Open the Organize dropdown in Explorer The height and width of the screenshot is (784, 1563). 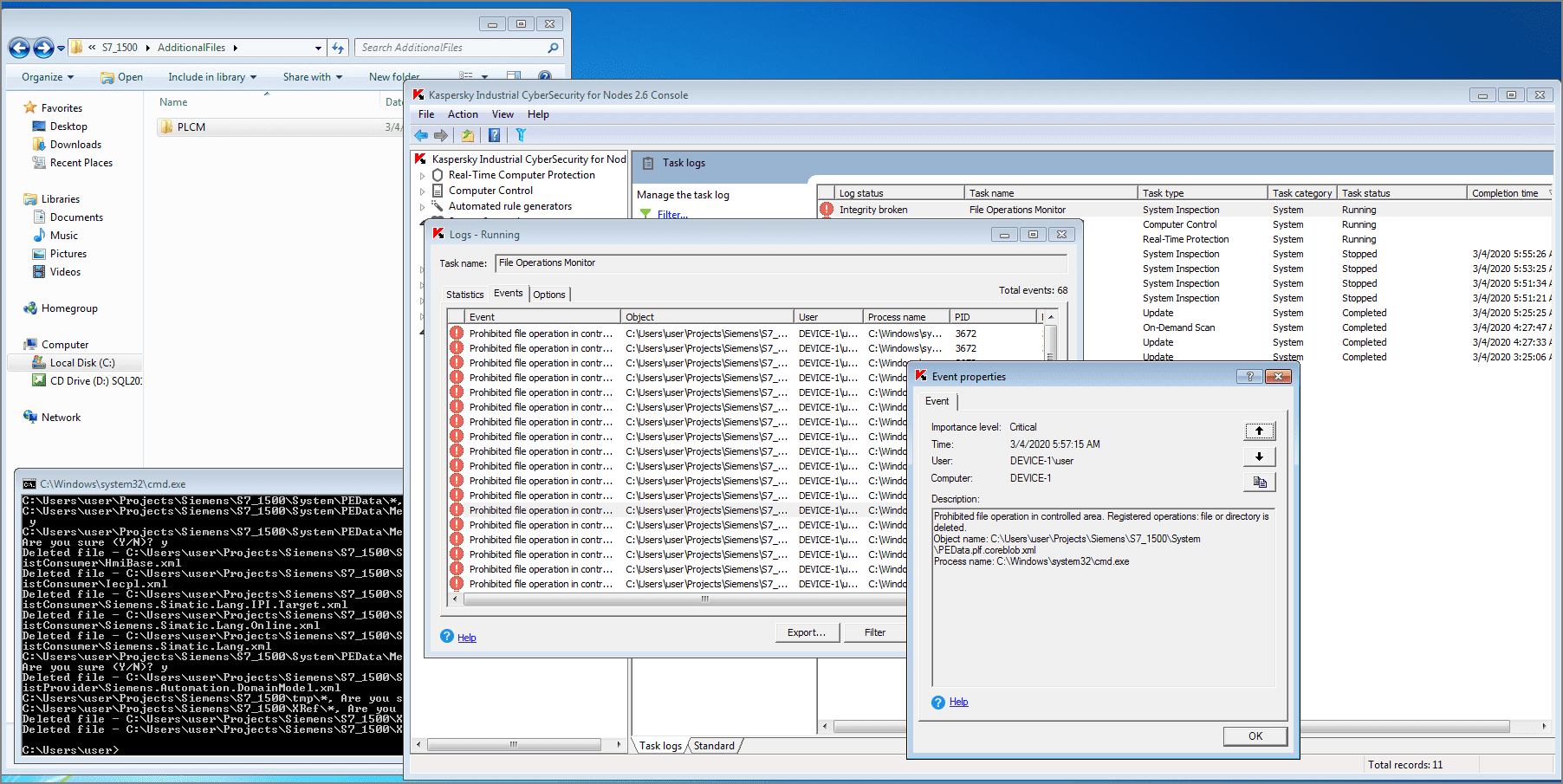48,77
